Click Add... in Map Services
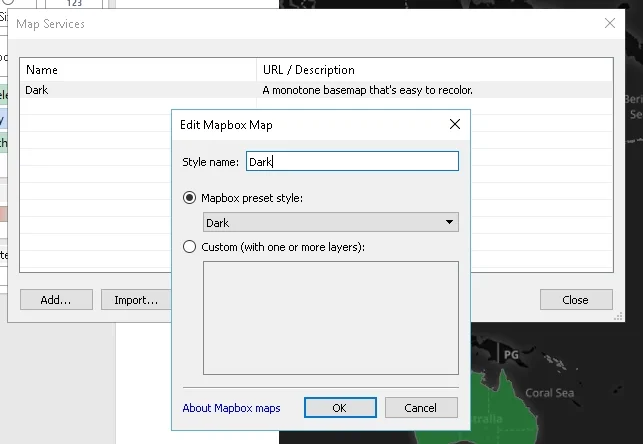643x444 pixels. pyautogui.click(x=56, y=300)
